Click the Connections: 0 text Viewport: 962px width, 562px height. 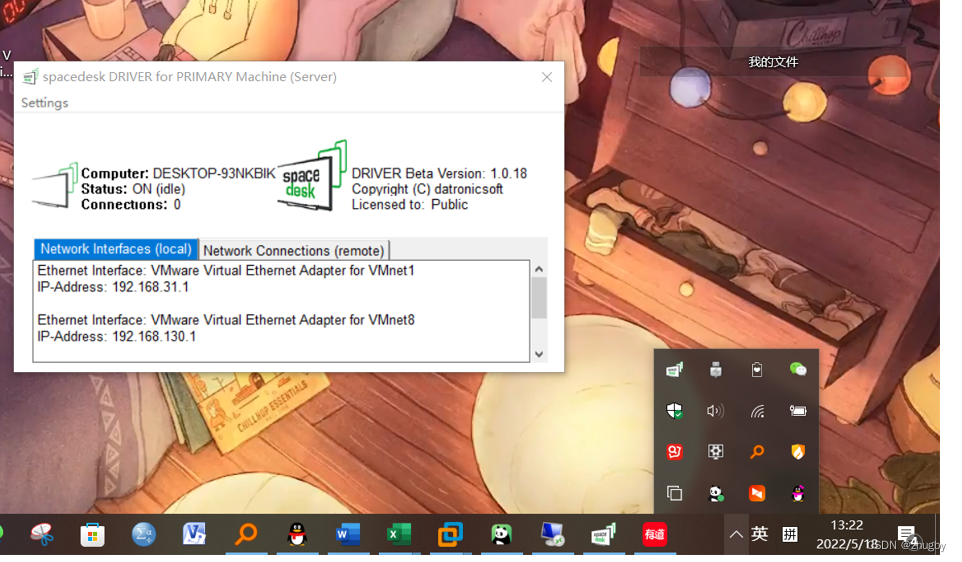(x=131, y=205)
